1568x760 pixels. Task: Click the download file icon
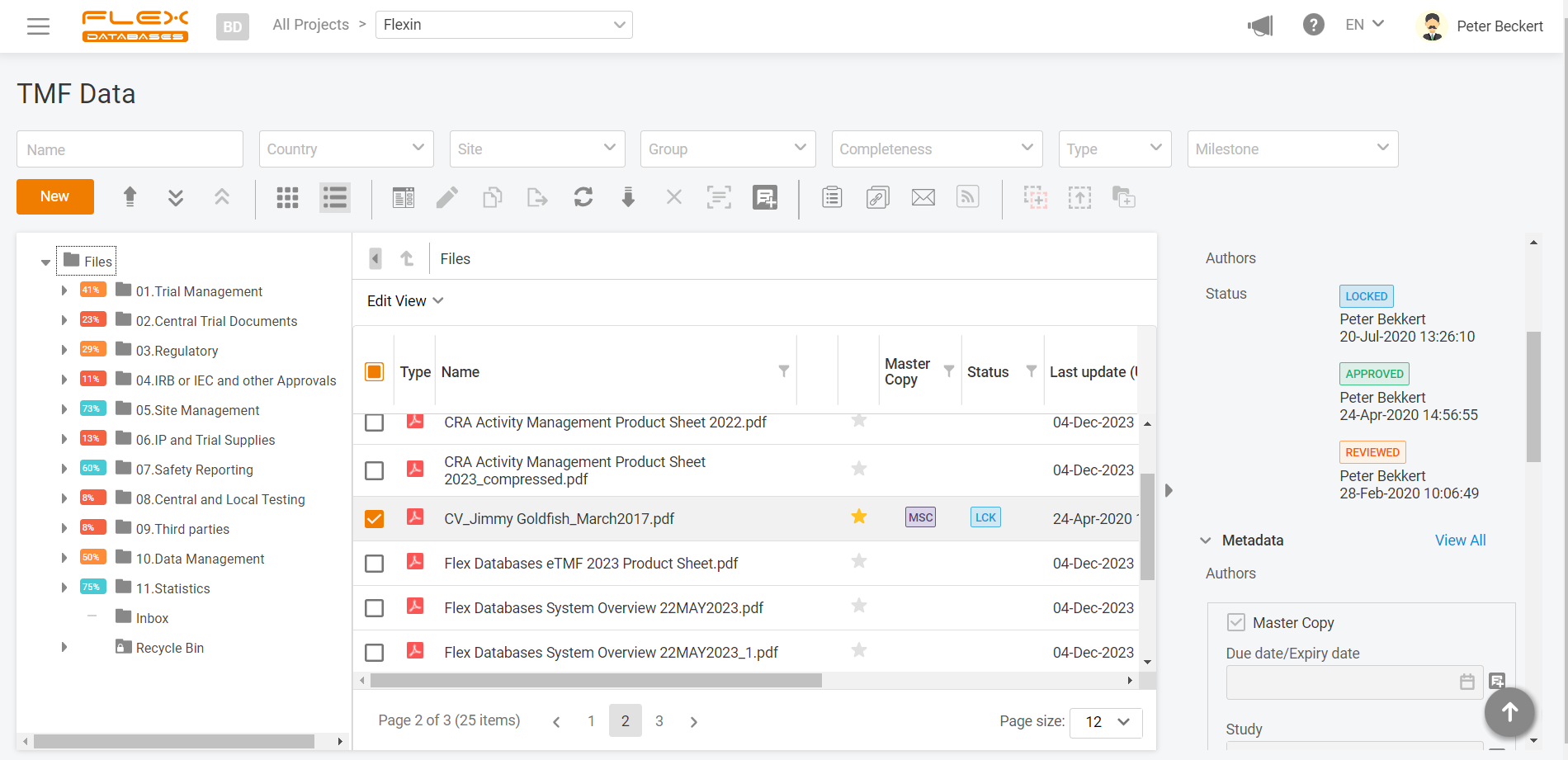pos(628,197)
